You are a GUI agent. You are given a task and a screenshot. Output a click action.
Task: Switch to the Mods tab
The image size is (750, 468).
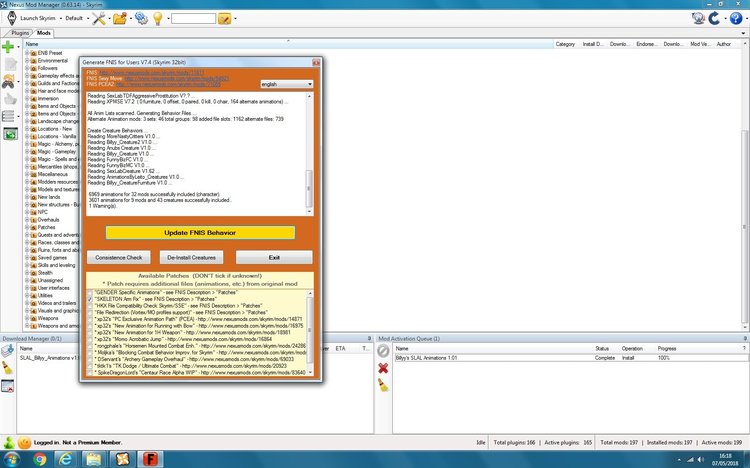[44, 33]
